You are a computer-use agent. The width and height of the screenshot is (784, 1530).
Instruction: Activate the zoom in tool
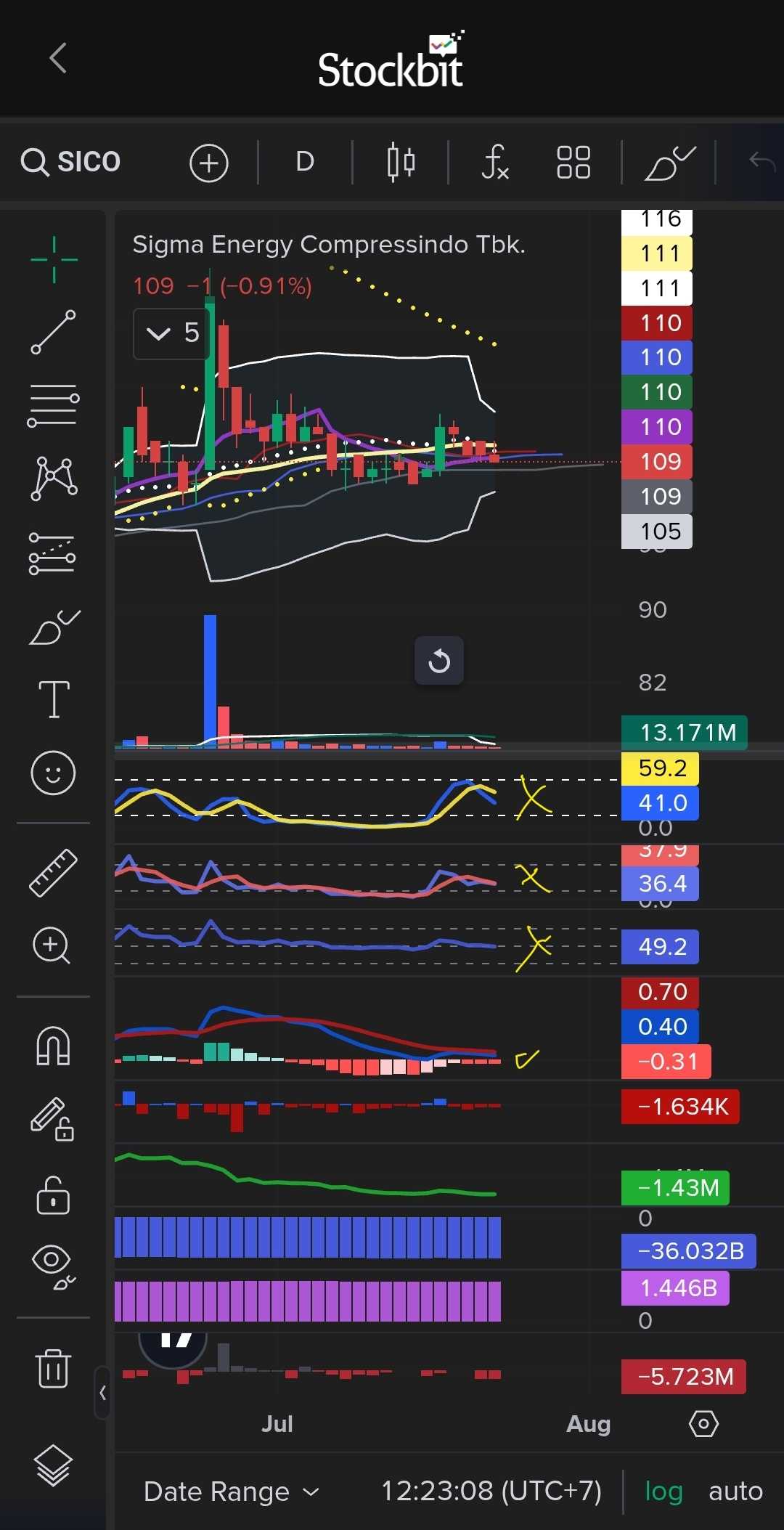point(52,945)
